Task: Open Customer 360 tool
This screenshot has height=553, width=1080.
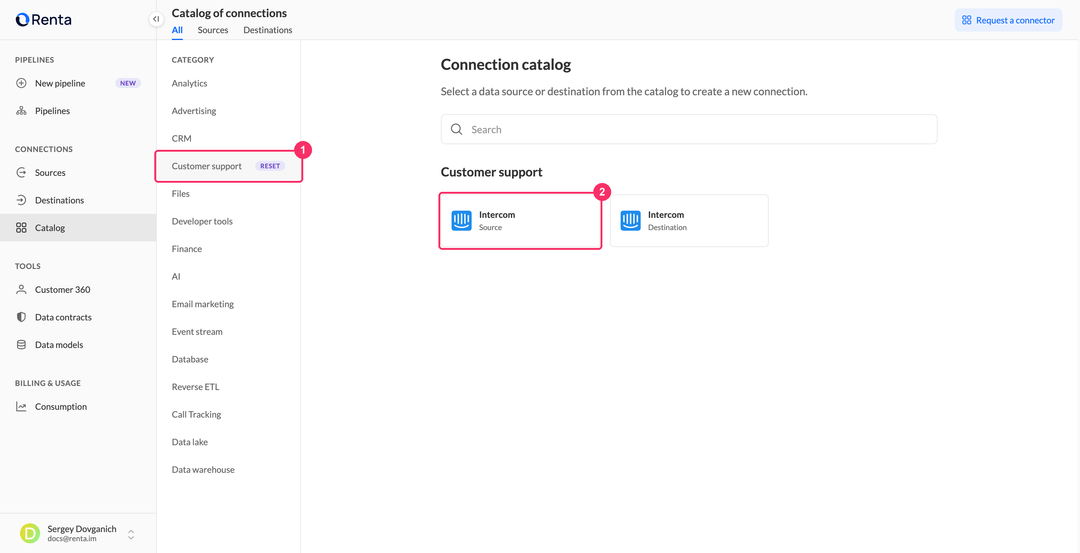Action: tap(78, 290)
